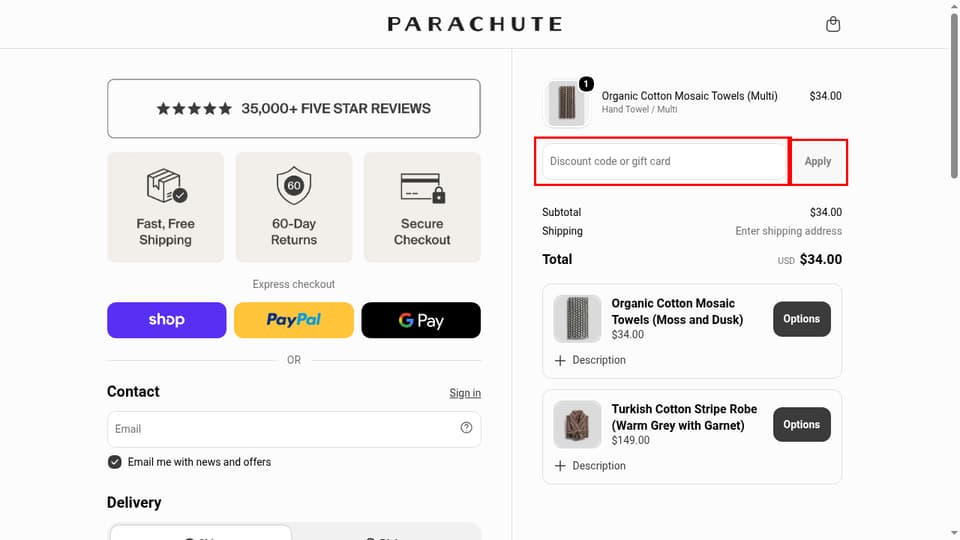Pay with PayPal button
The width and height of the screenshot is (960, 540).
coord(294,320)
